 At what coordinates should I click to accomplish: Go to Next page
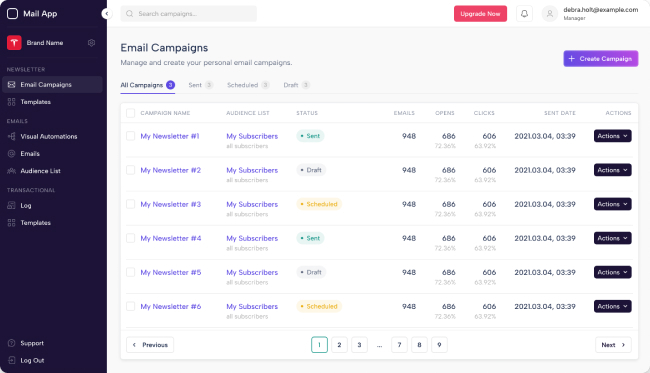coord(614,345)
